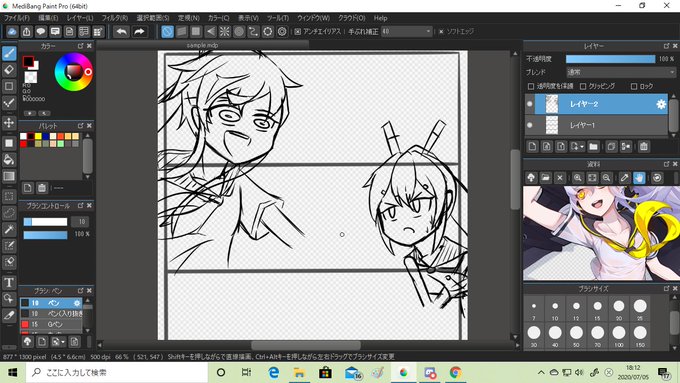Screen dimensions: 680x383
Task: Open Google Chrome from the taskbar
Action: point(455,373)
